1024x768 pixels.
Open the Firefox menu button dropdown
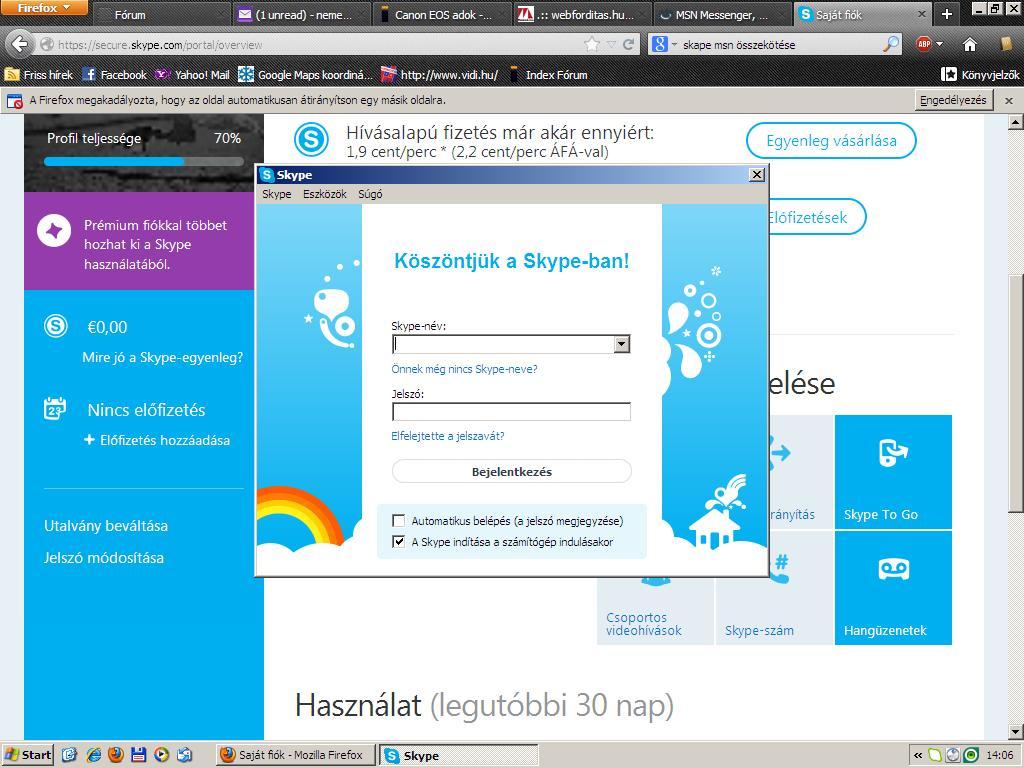[43, 8]
